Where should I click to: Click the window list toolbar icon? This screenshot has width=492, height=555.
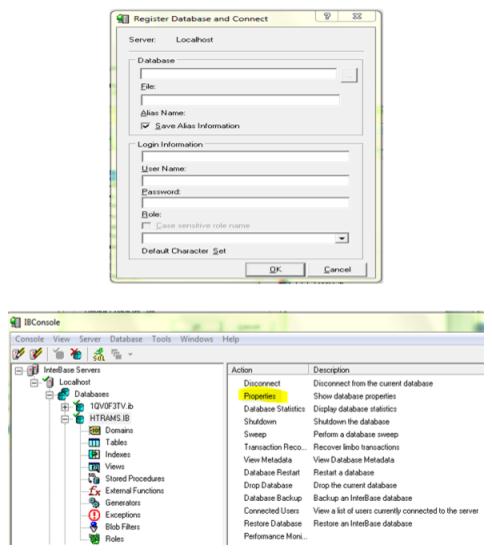[116, 354]
